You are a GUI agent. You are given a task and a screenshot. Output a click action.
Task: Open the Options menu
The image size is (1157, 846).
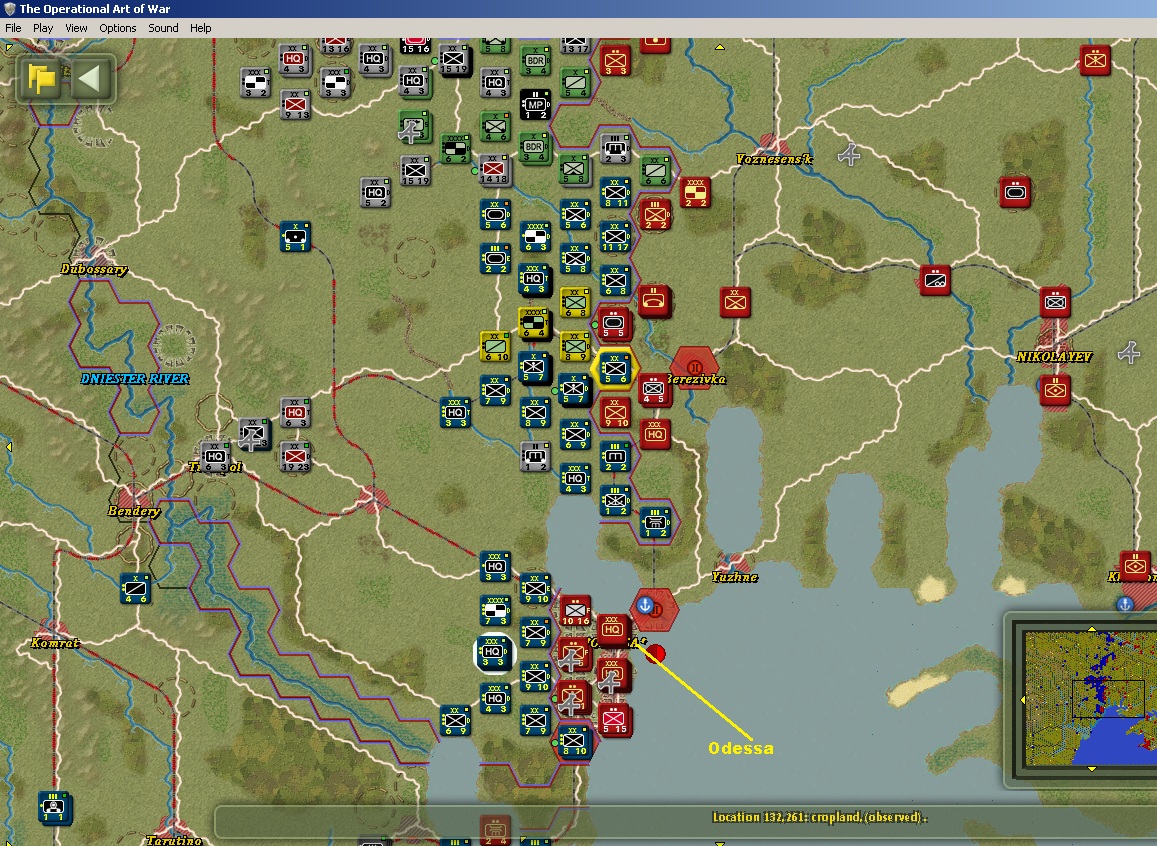117,28
